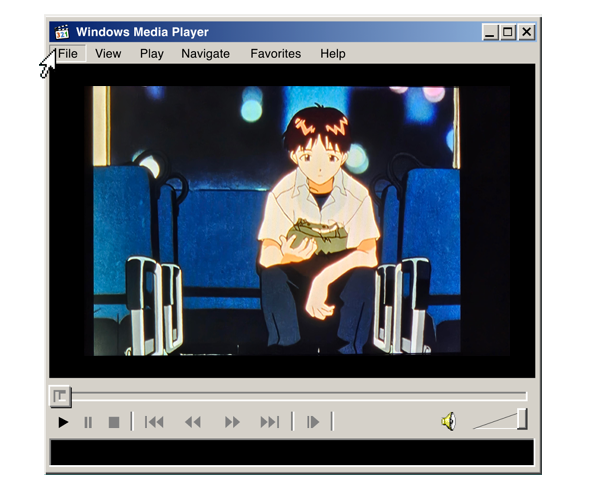
Task: Open the View menu
Action: [108, 53]
